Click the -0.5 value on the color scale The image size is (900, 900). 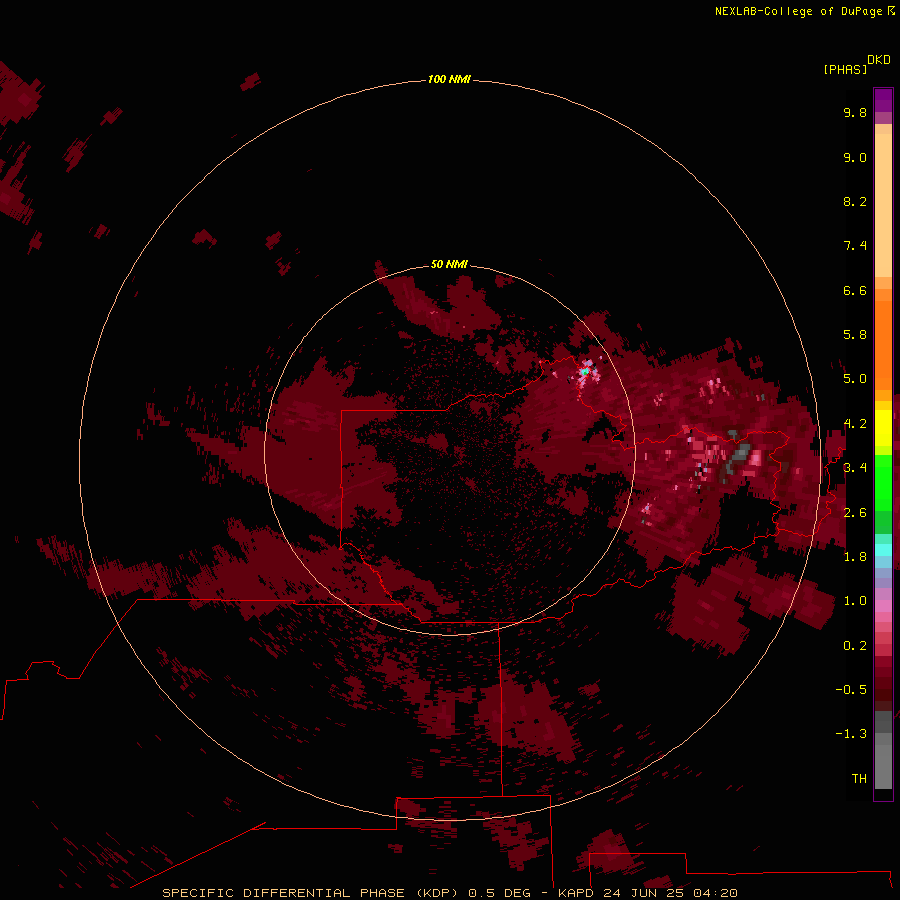pos(851,690)
